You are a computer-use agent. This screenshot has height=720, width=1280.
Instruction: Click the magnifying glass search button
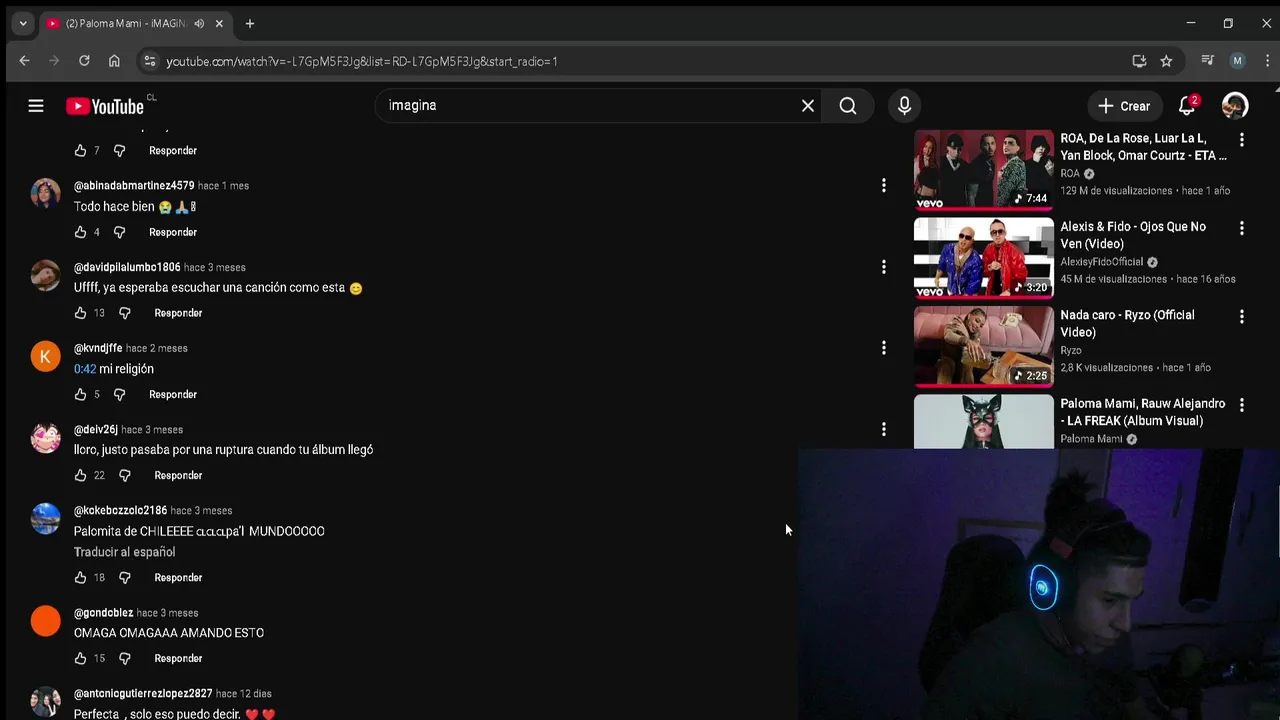(x=848, y=105)
